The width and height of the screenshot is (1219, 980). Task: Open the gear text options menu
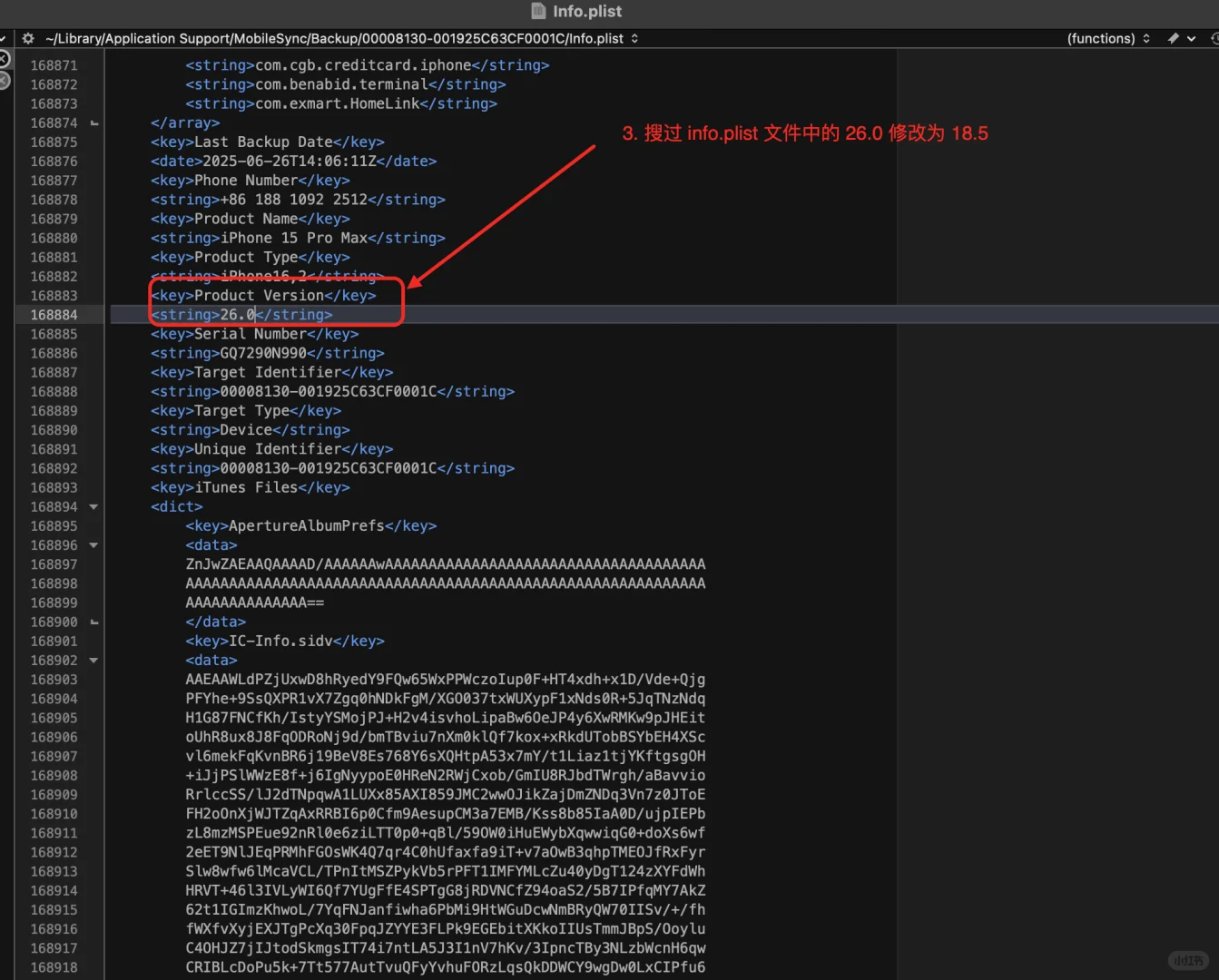(28, 38)
